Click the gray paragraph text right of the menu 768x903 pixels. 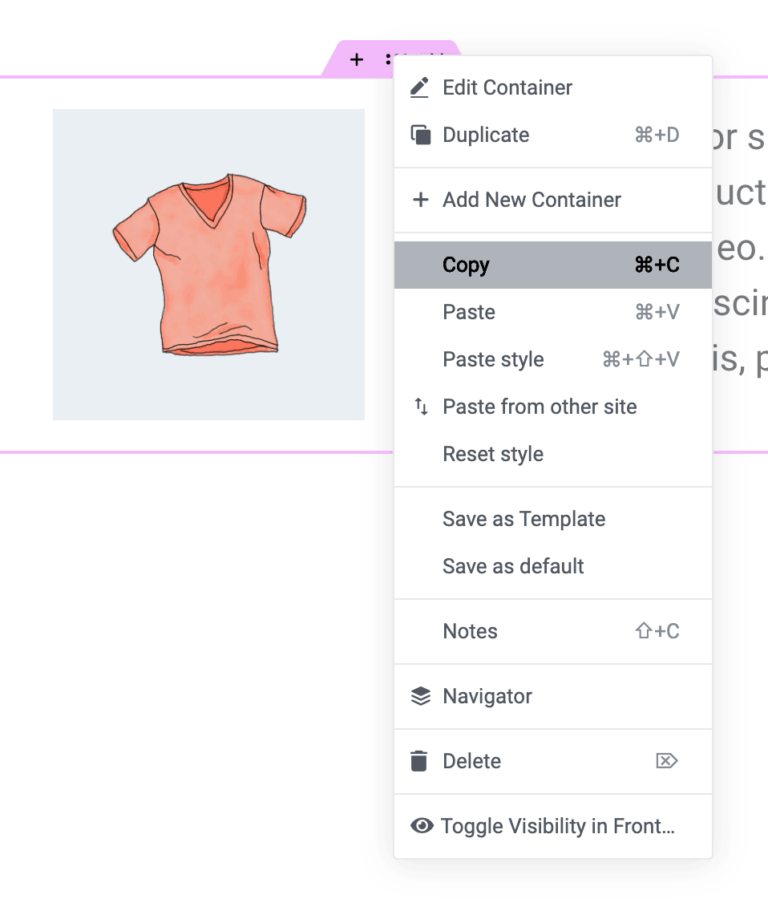[740, 250]
